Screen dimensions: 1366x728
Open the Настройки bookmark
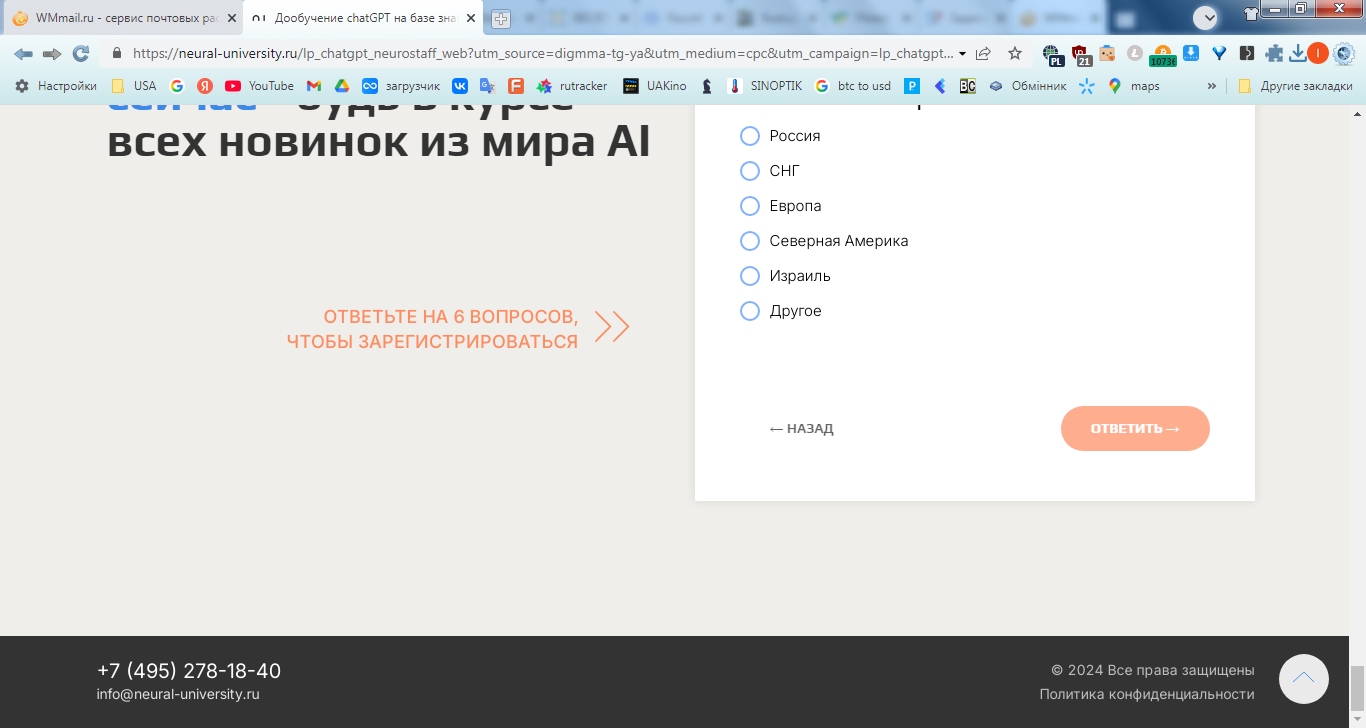click(56, 86)
